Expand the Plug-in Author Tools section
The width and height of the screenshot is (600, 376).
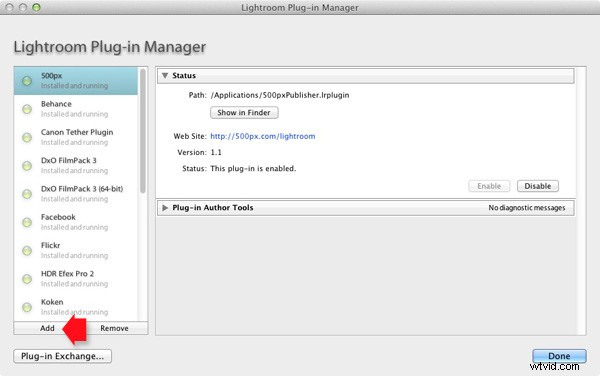[x=165, y=208]
